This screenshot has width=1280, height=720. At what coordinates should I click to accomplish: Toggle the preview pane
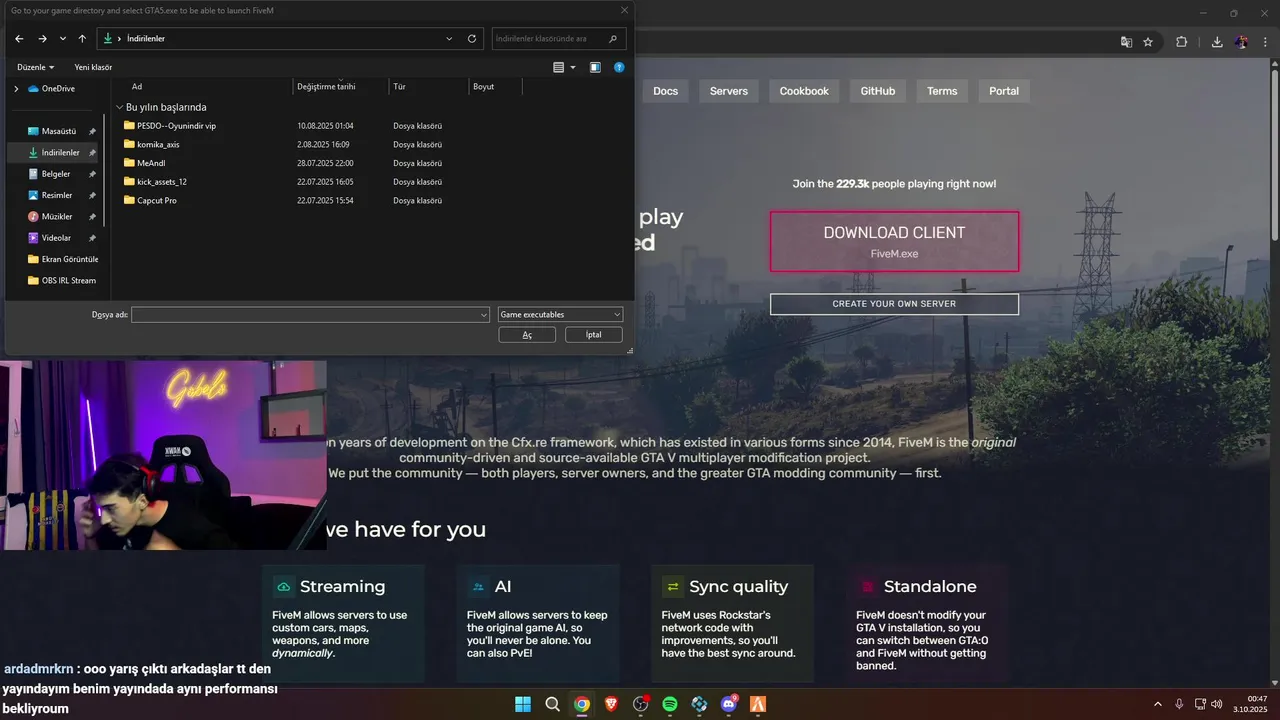(x=595, y=67)
